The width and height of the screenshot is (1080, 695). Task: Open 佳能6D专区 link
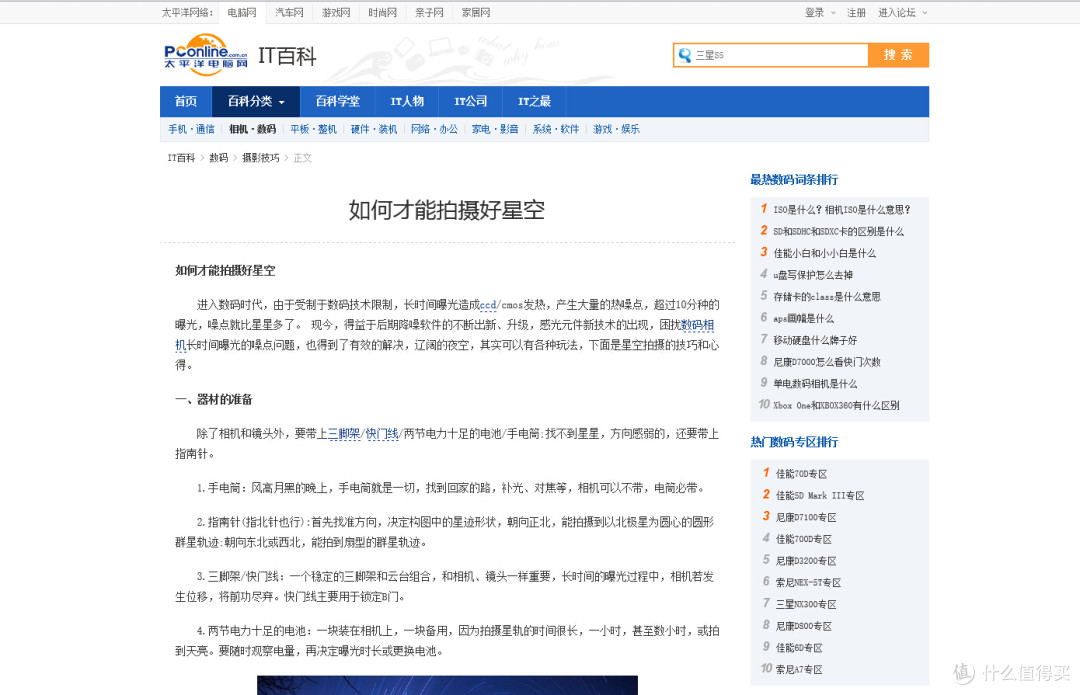tap(799, 647)
